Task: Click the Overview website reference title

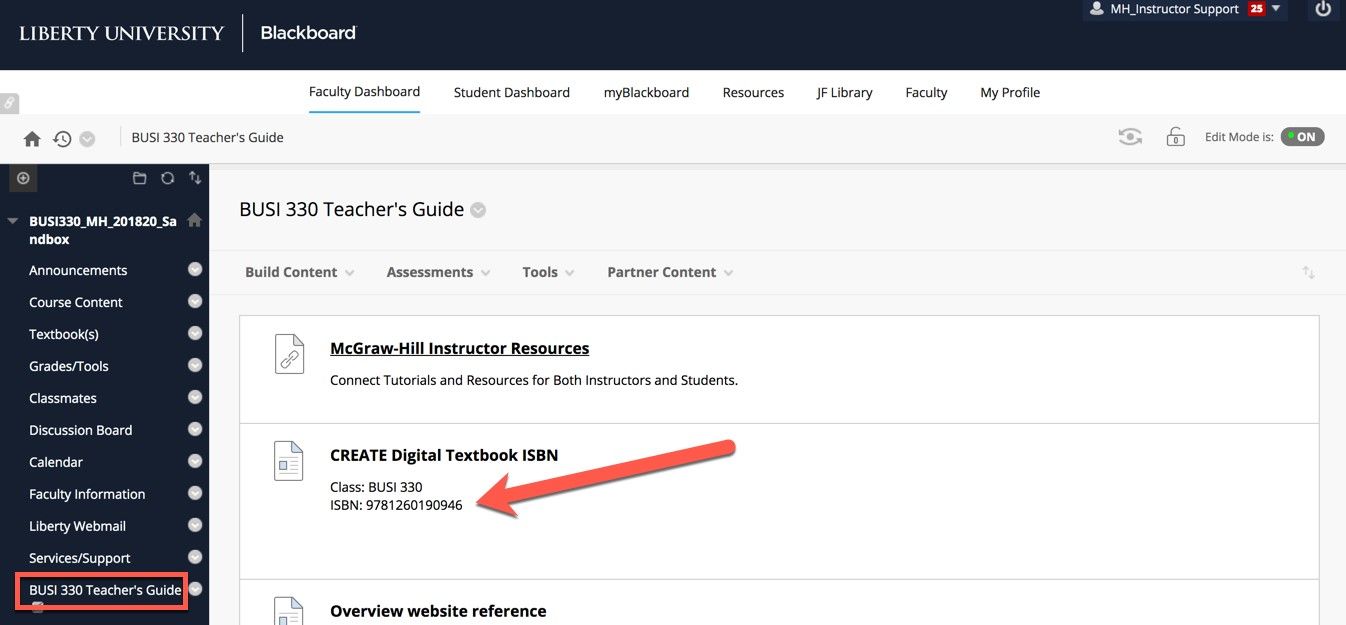Action: [x=438, y=611]
